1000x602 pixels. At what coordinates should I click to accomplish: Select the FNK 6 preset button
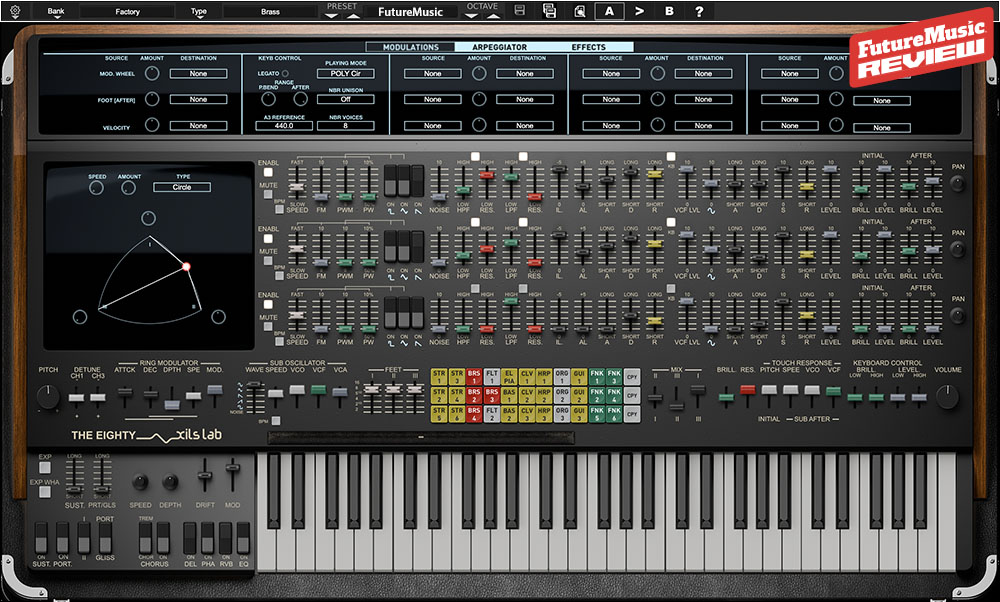coord(614,415)
